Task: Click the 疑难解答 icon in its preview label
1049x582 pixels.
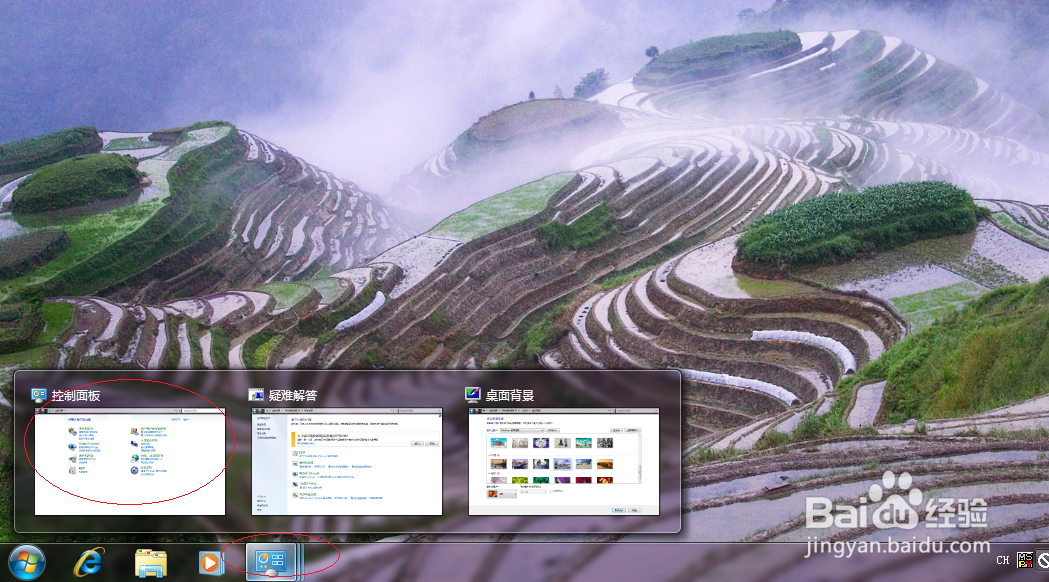Action: click(257, 394)
